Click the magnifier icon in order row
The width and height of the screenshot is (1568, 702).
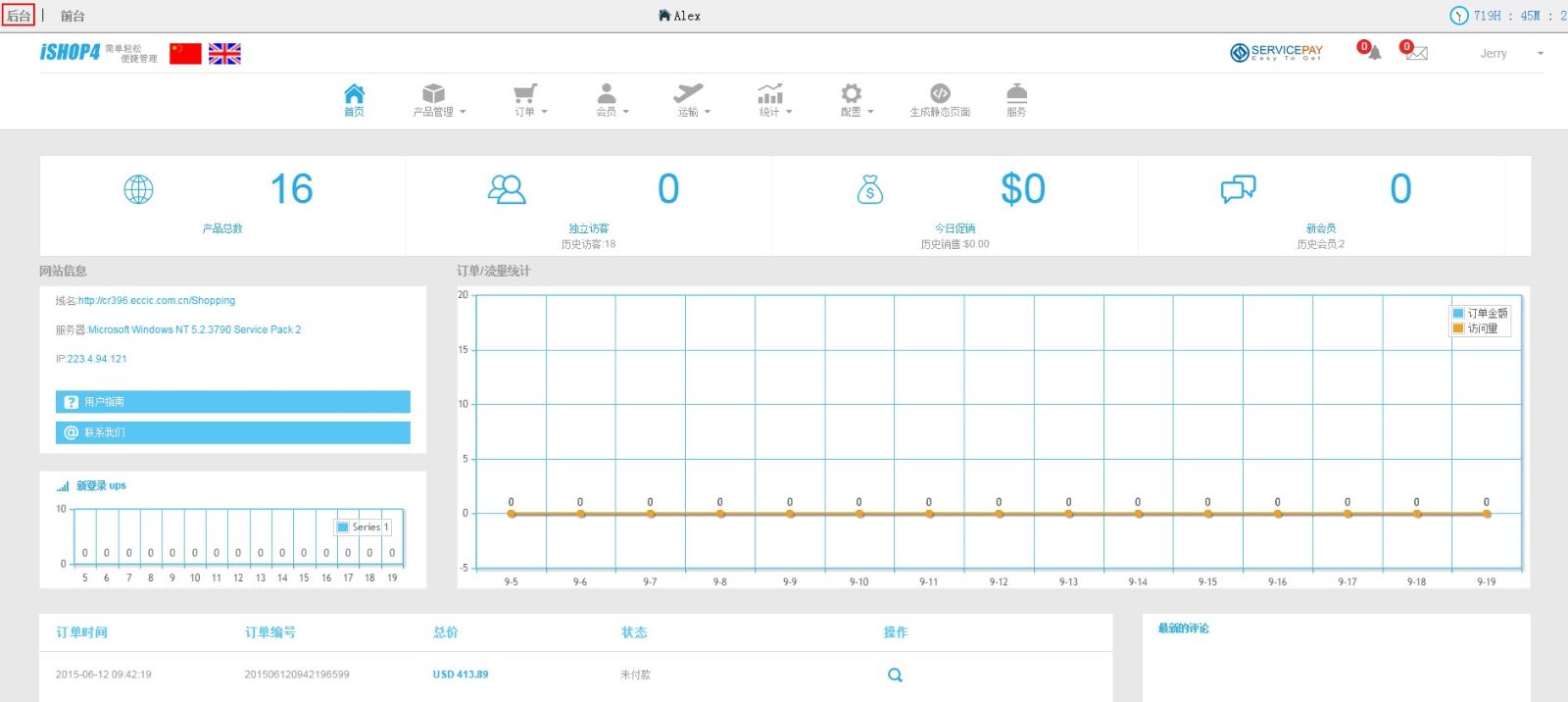point(895,675)
